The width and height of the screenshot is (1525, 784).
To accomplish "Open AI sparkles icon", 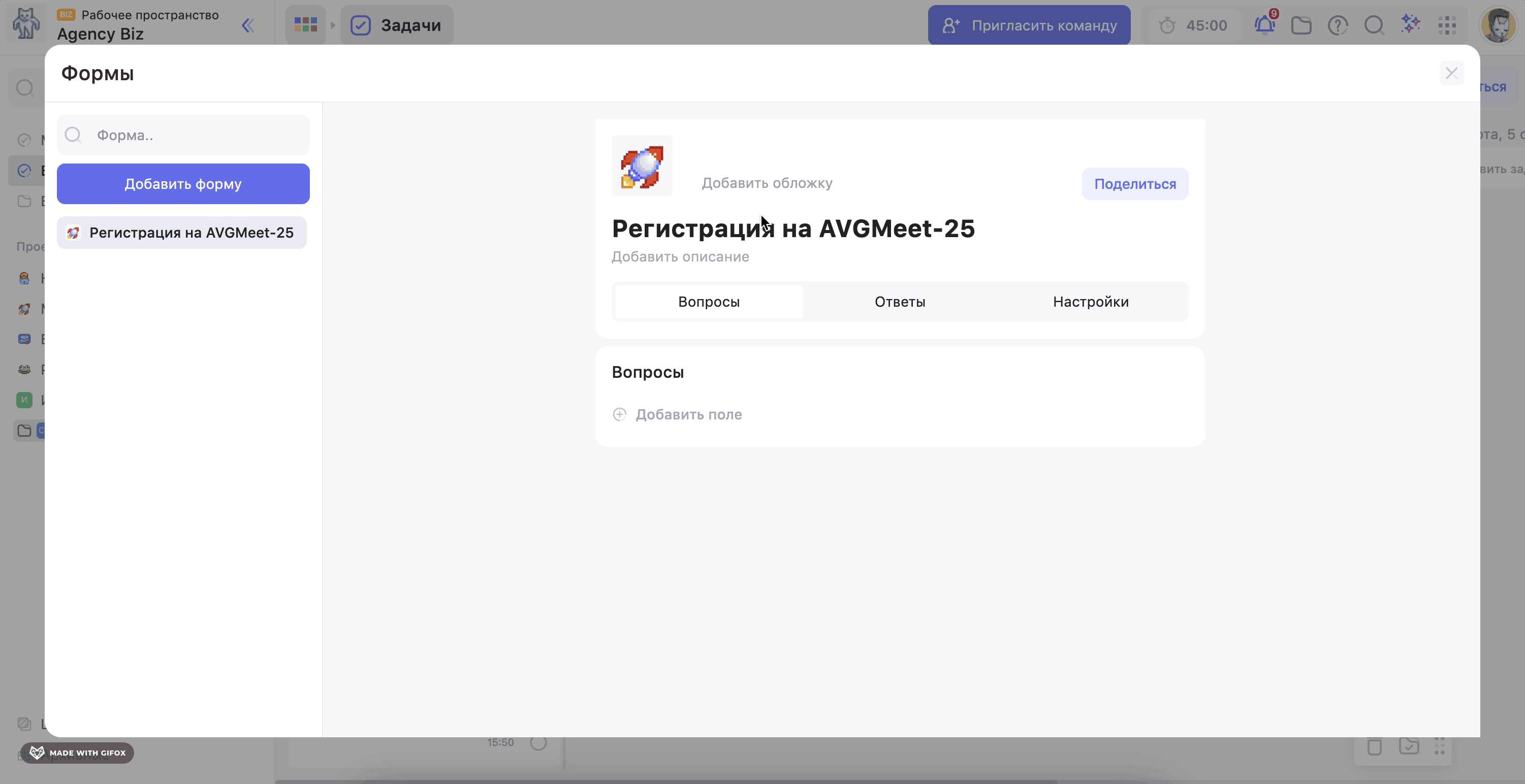I will pyautogui.click(x=1411, y=24).
